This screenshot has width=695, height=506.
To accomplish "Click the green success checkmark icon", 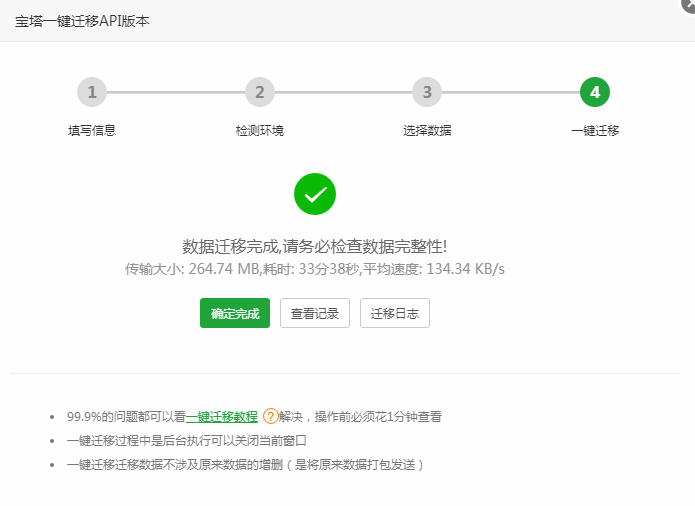I will (315, 194).
